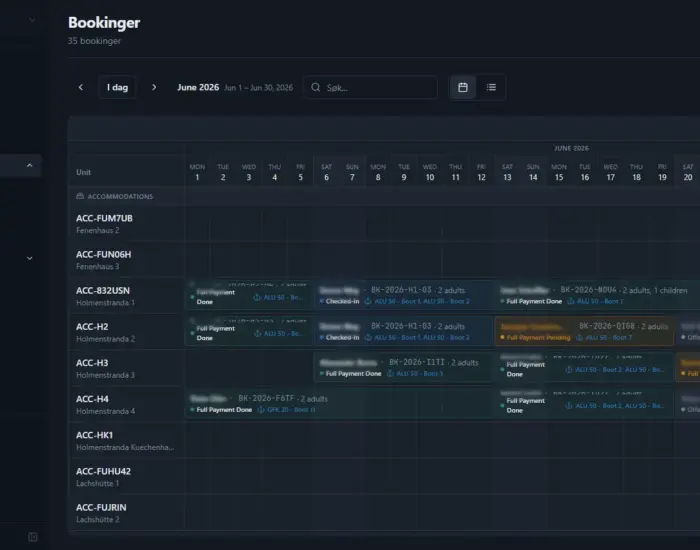The width and height of the screenshot is (700, 550).
Task: Select the ACC-HK1 unit row
Action: (126, 441)
